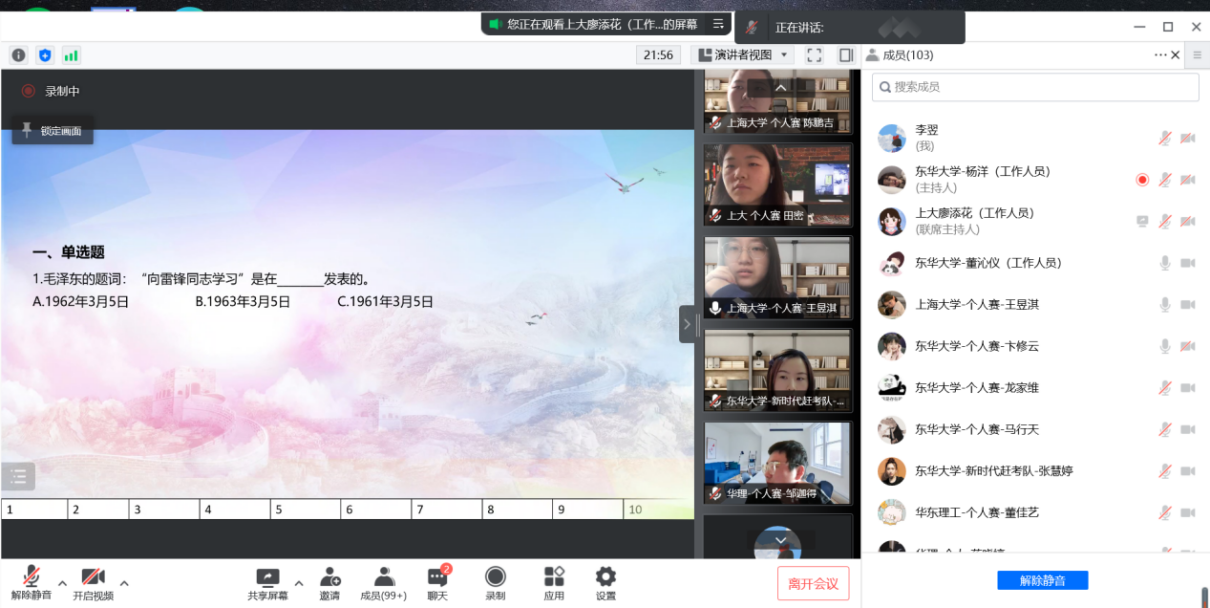Turn on camera with 开启视频
1210x608 pixels.
coord(93,583)
